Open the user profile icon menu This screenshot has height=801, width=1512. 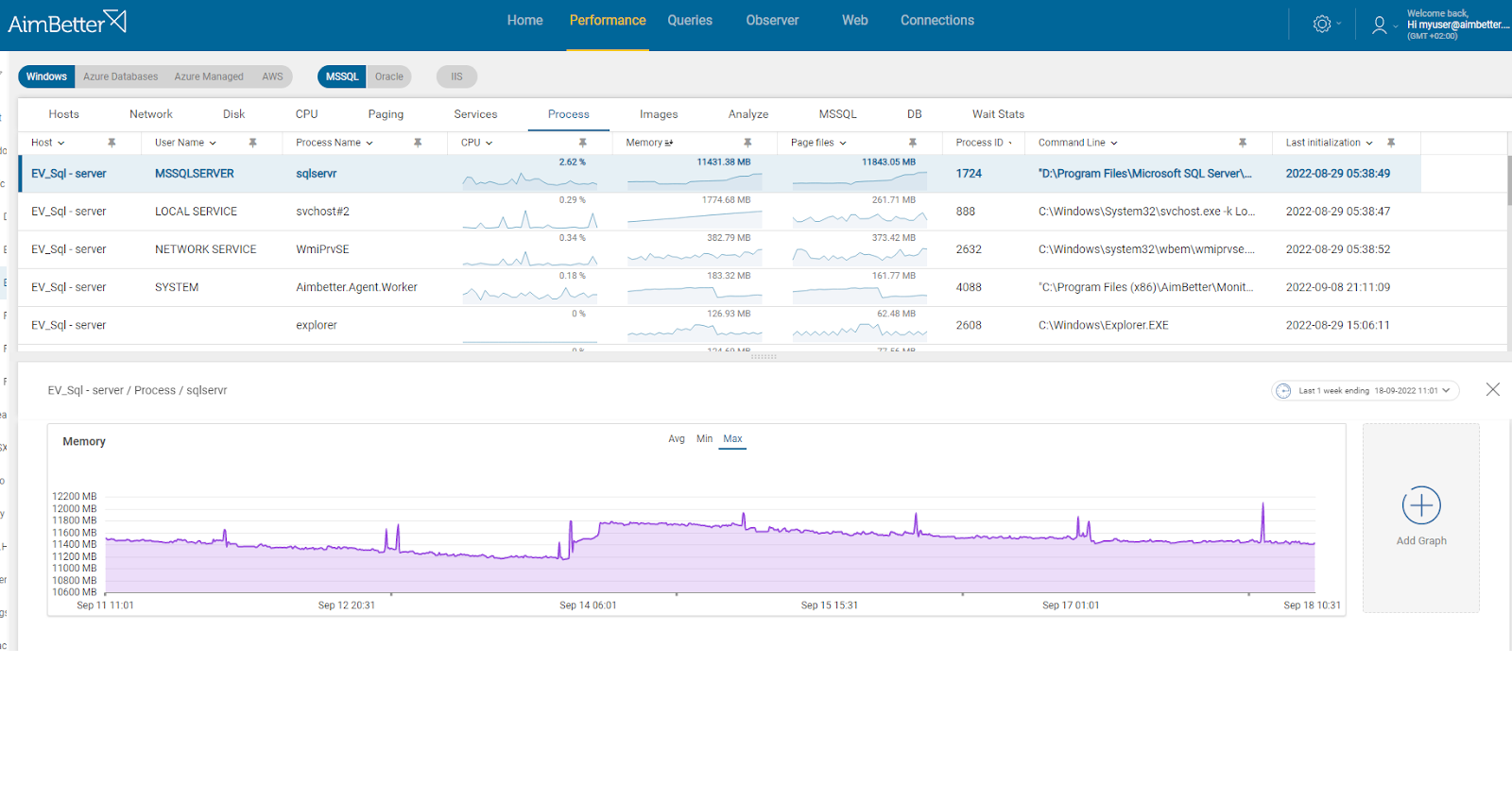[x=1380, y=25]
